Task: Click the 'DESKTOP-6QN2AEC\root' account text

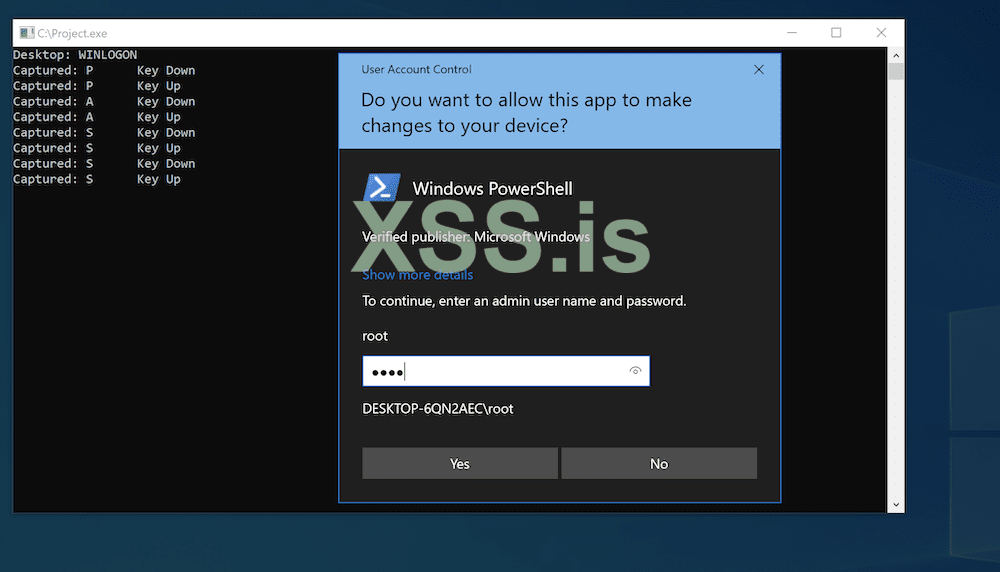Action: point(438,409)
